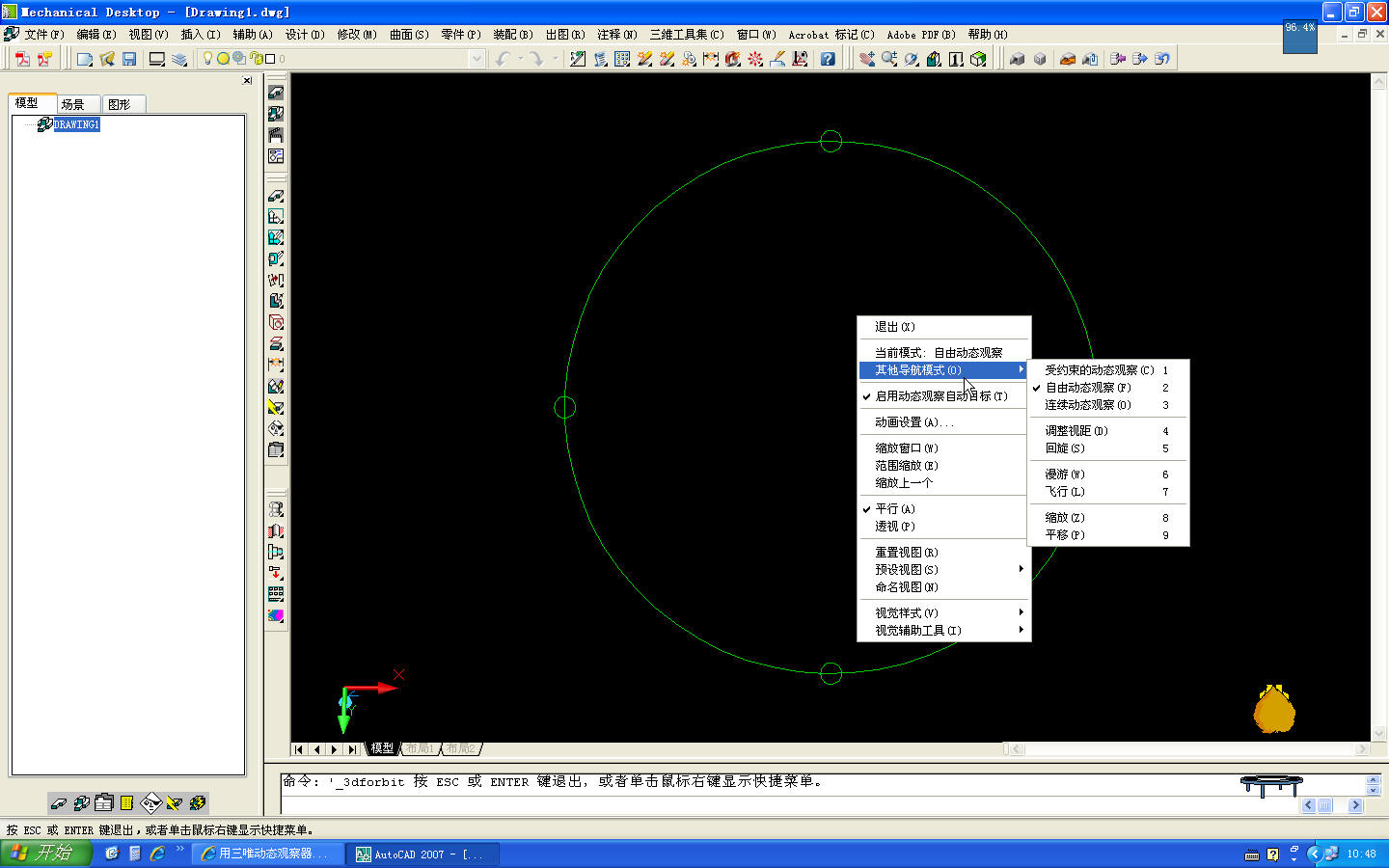Click the first Acrobat PDF toolbar icon
Screen dimensions: 1389x868
(22, 59)
